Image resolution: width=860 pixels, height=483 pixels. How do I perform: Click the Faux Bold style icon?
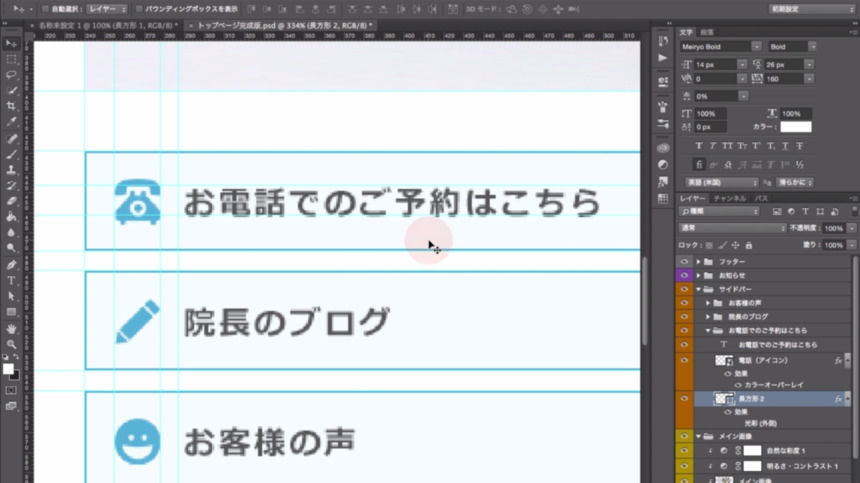698,146
